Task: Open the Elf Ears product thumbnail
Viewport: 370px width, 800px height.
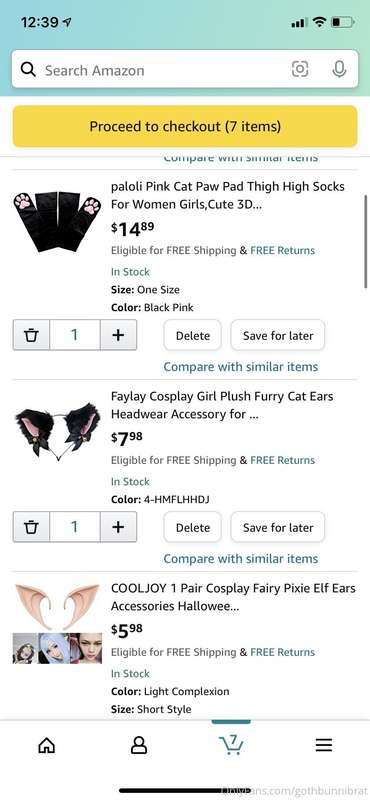Action: pos(57,623)
